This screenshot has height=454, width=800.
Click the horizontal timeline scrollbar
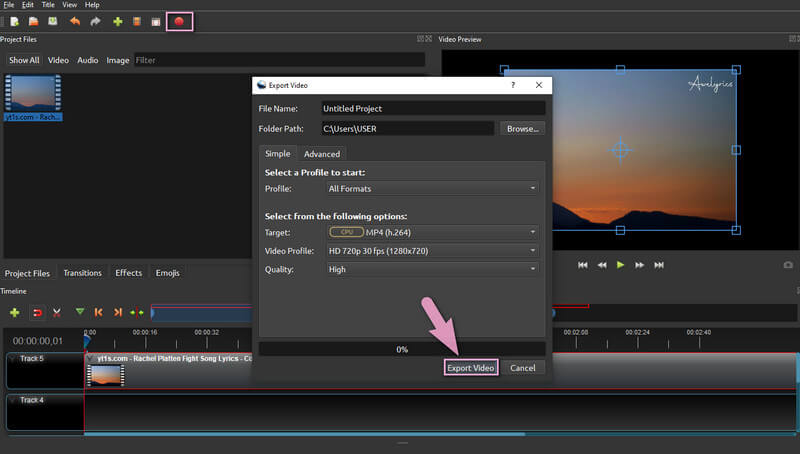pos(305,434)
